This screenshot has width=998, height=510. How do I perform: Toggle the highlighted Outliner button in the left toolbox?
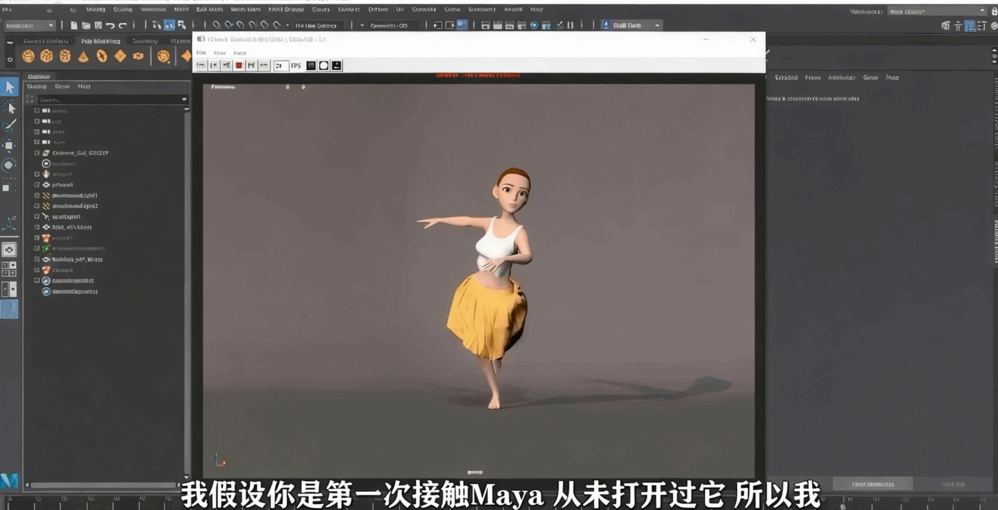coord(9,309)
